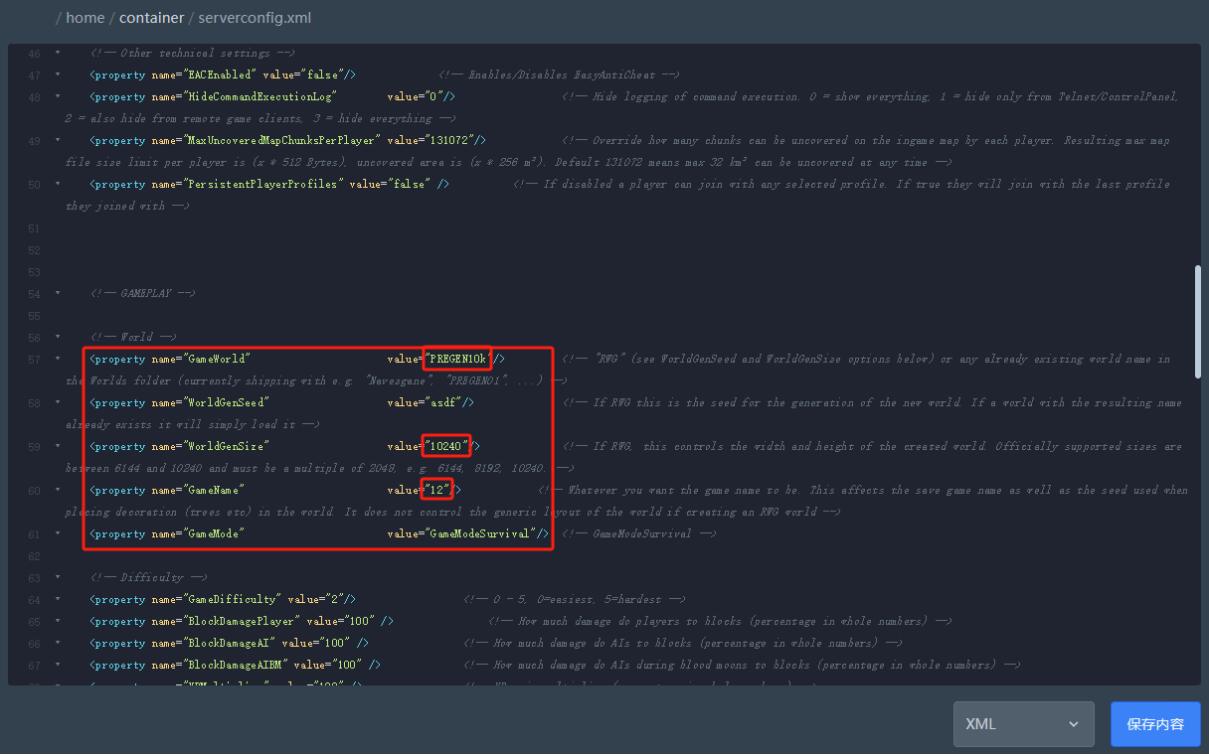This screenshot has height=756, width=1209.
Task: Toggle fold arrow on line 65
Action: 57,621
